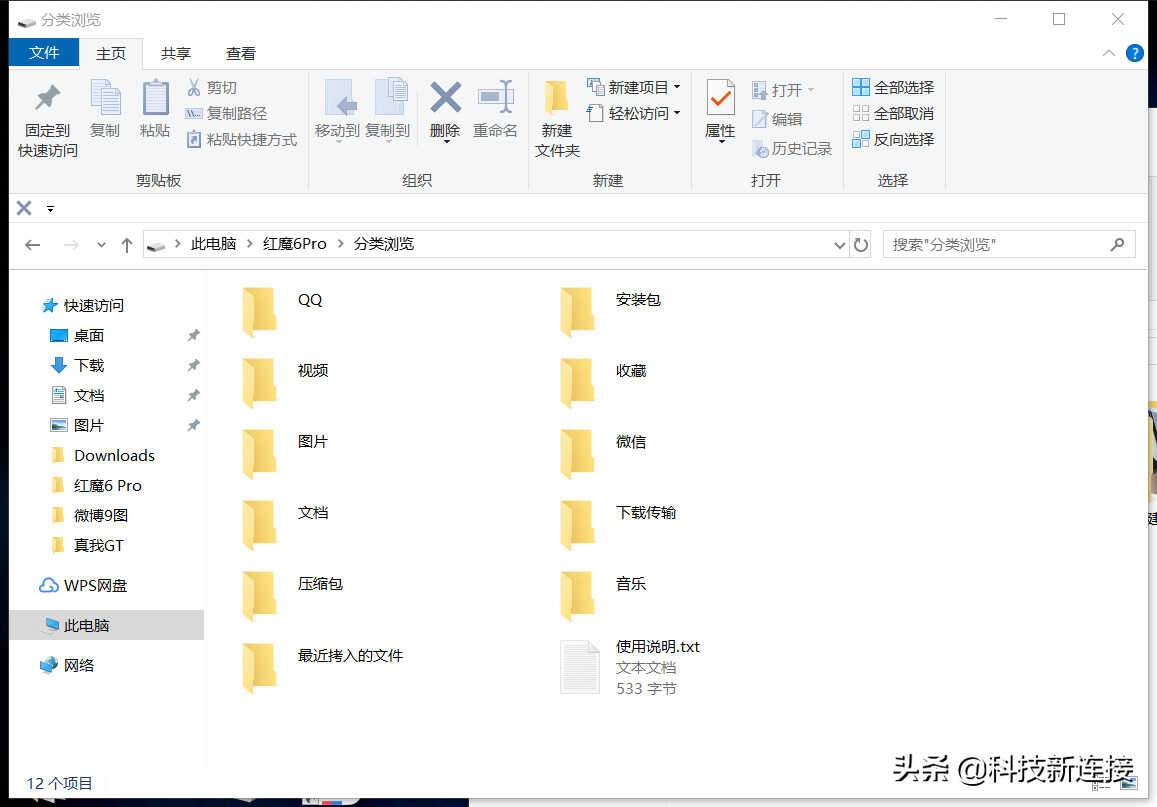Image resolution: width=1157 pixels, height=807 pixels.
Task: Open the recent locations dropdown arrow
Action: [101, 245]
